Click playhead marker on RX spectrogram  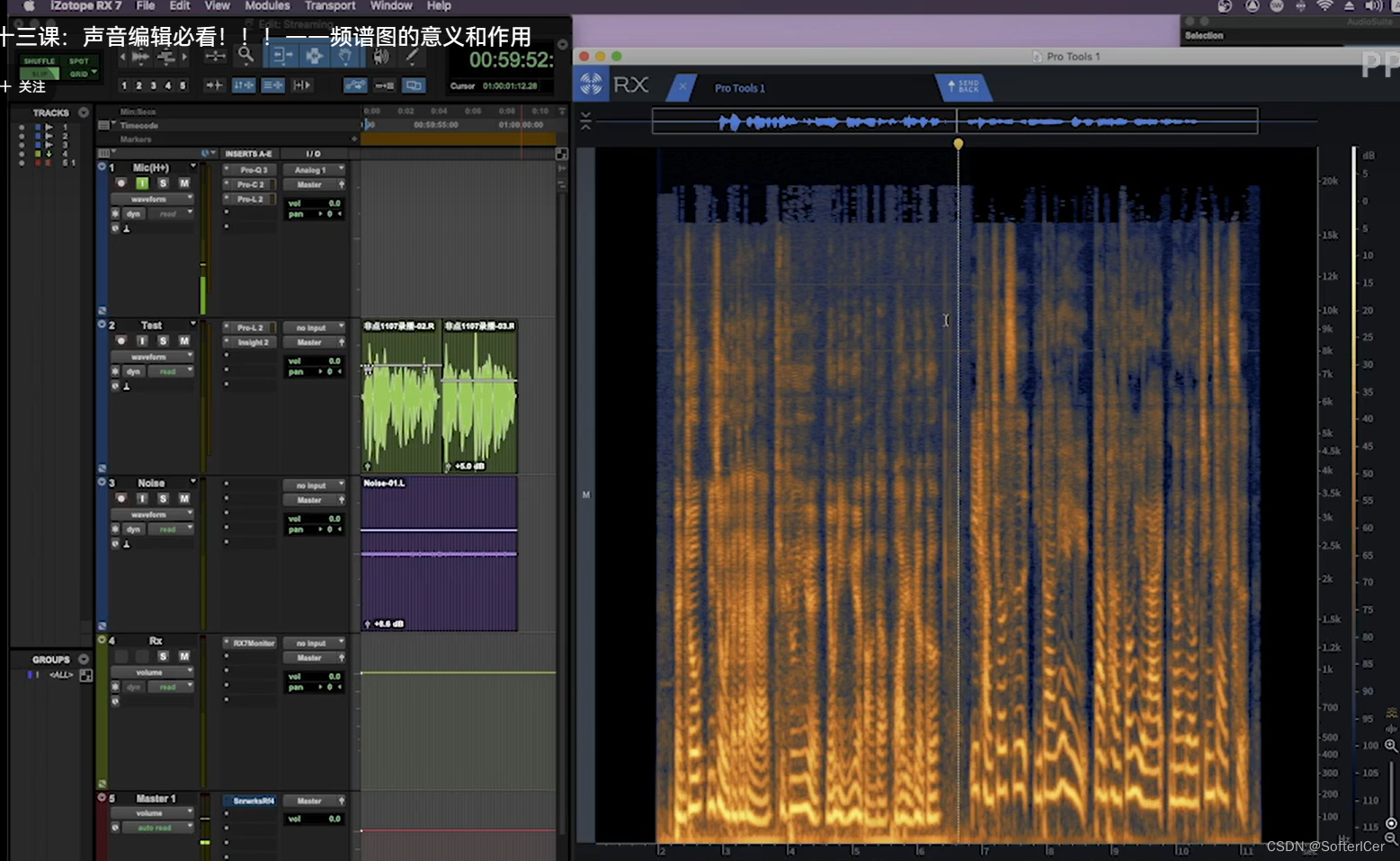point(959,144)
